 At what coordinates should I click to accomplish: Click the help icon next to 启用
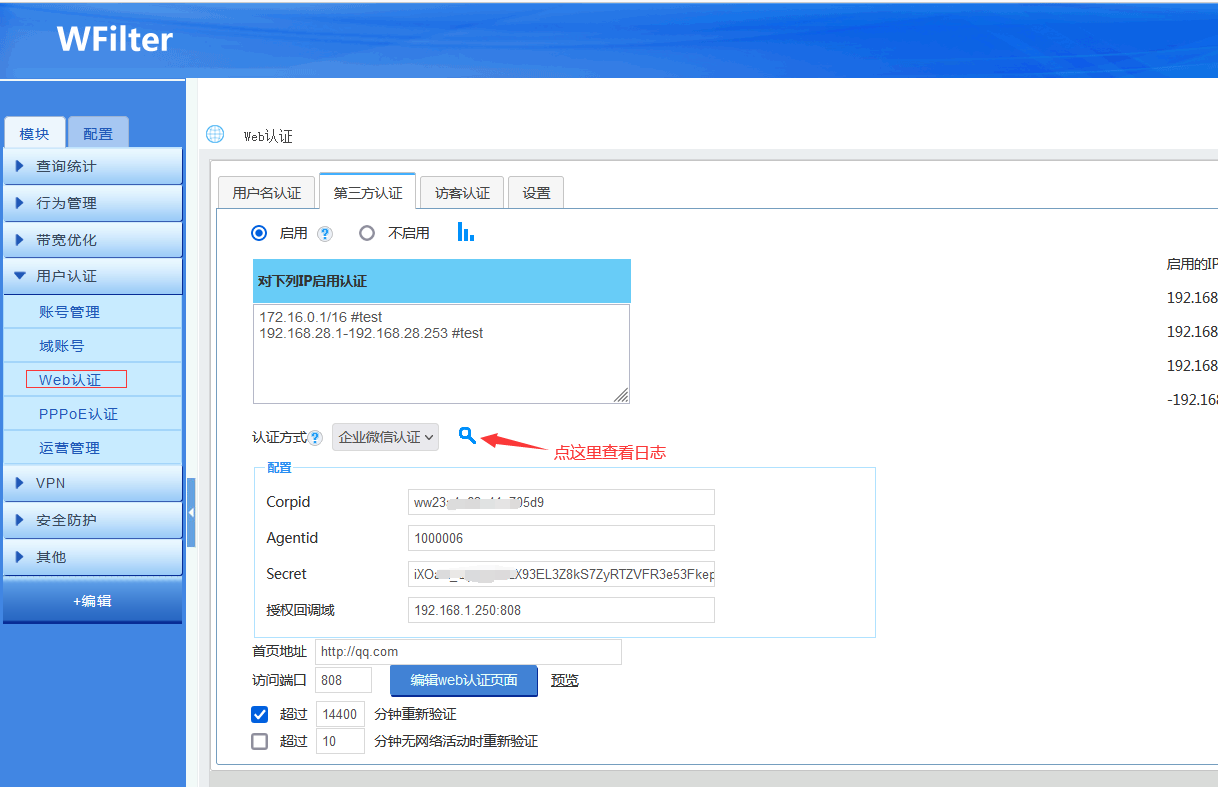(324, 233)
